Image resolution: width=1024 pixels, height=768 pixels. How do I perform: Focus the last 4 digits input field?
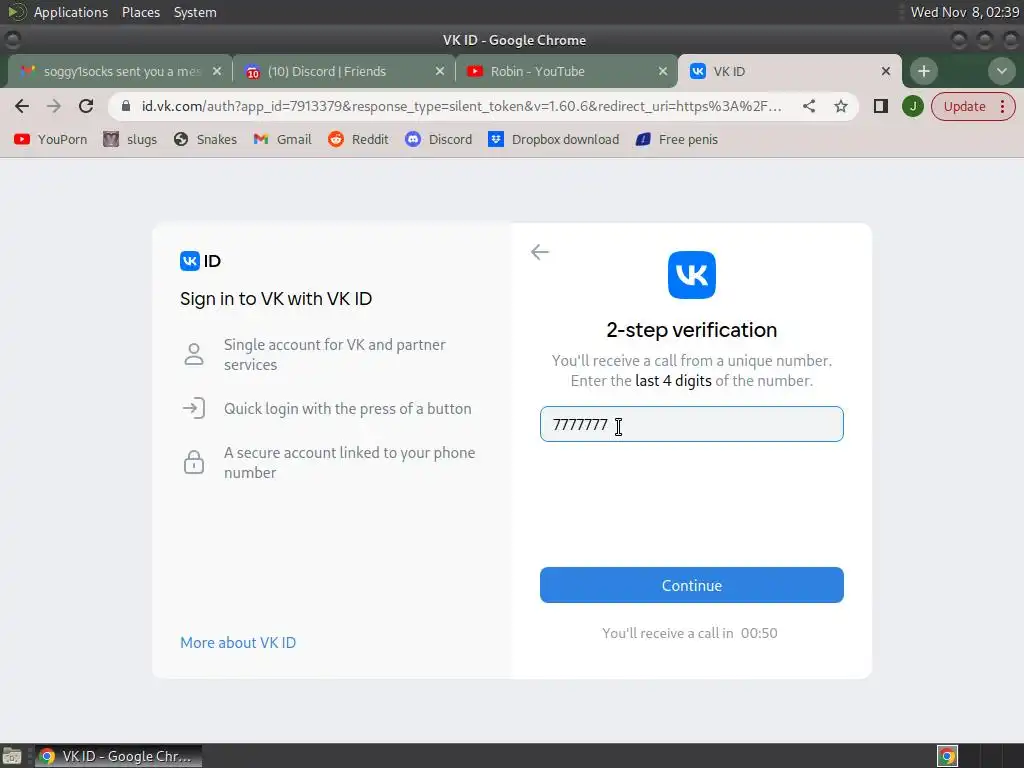692,424
